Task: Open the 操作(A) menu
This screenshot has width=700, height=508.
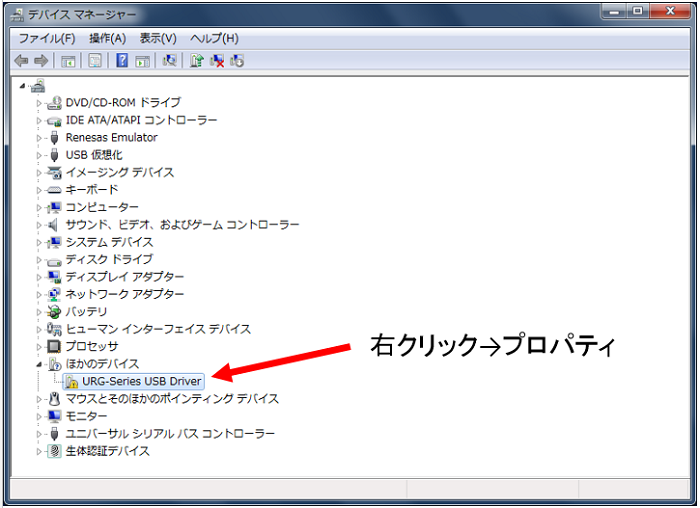Action: click(x=108, y=38)
